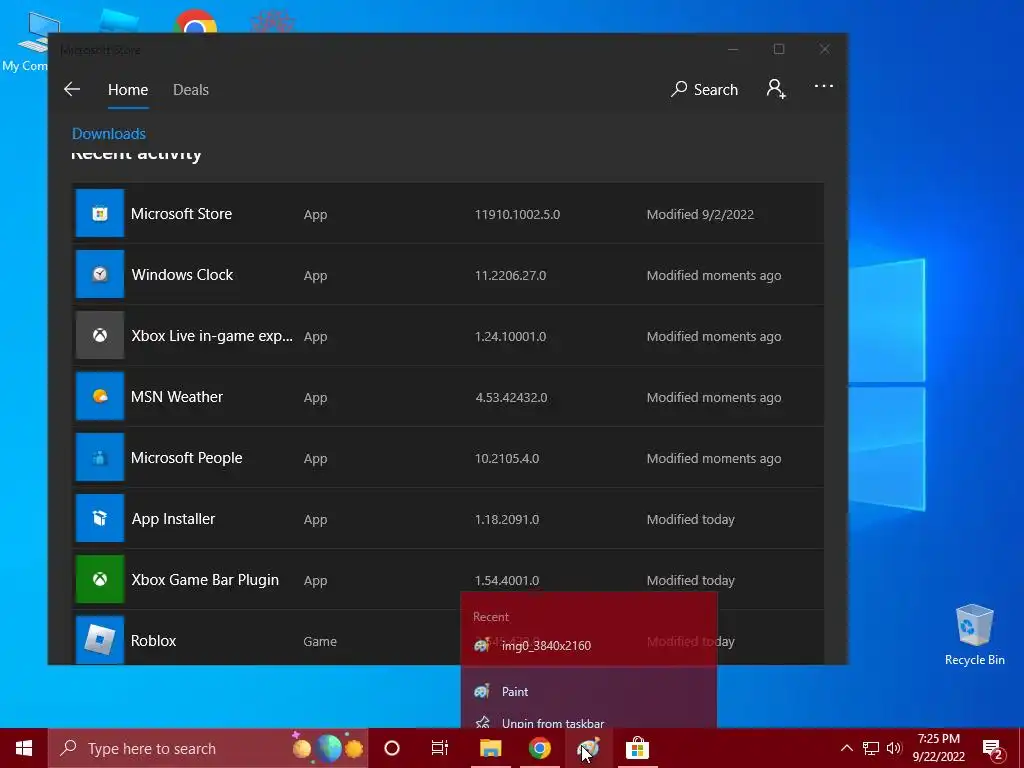Screen dimensions: 1024x768
Task: Click the network tray icon
Action: 871,748
